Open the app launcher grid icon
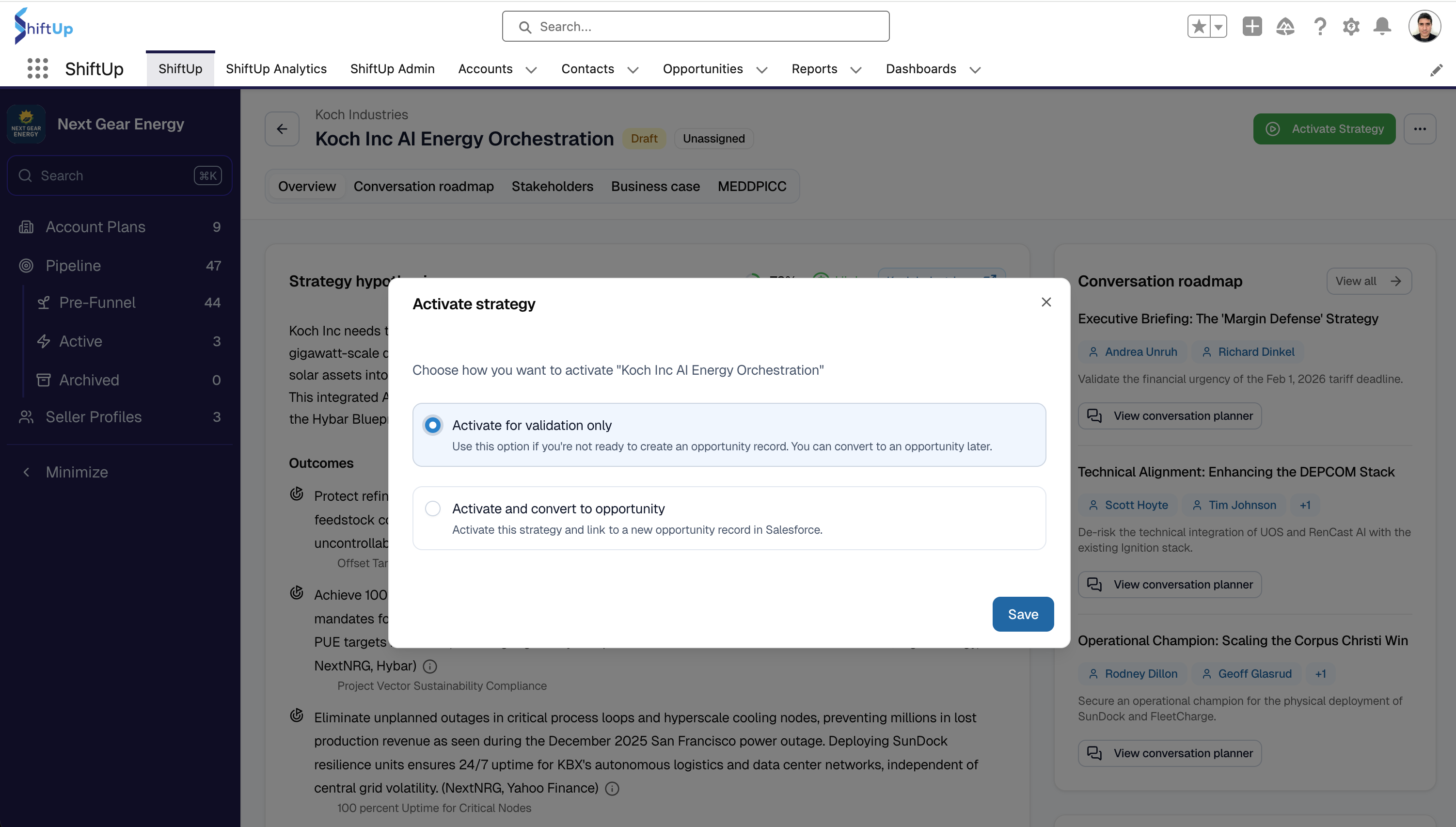 coord(37,69)
